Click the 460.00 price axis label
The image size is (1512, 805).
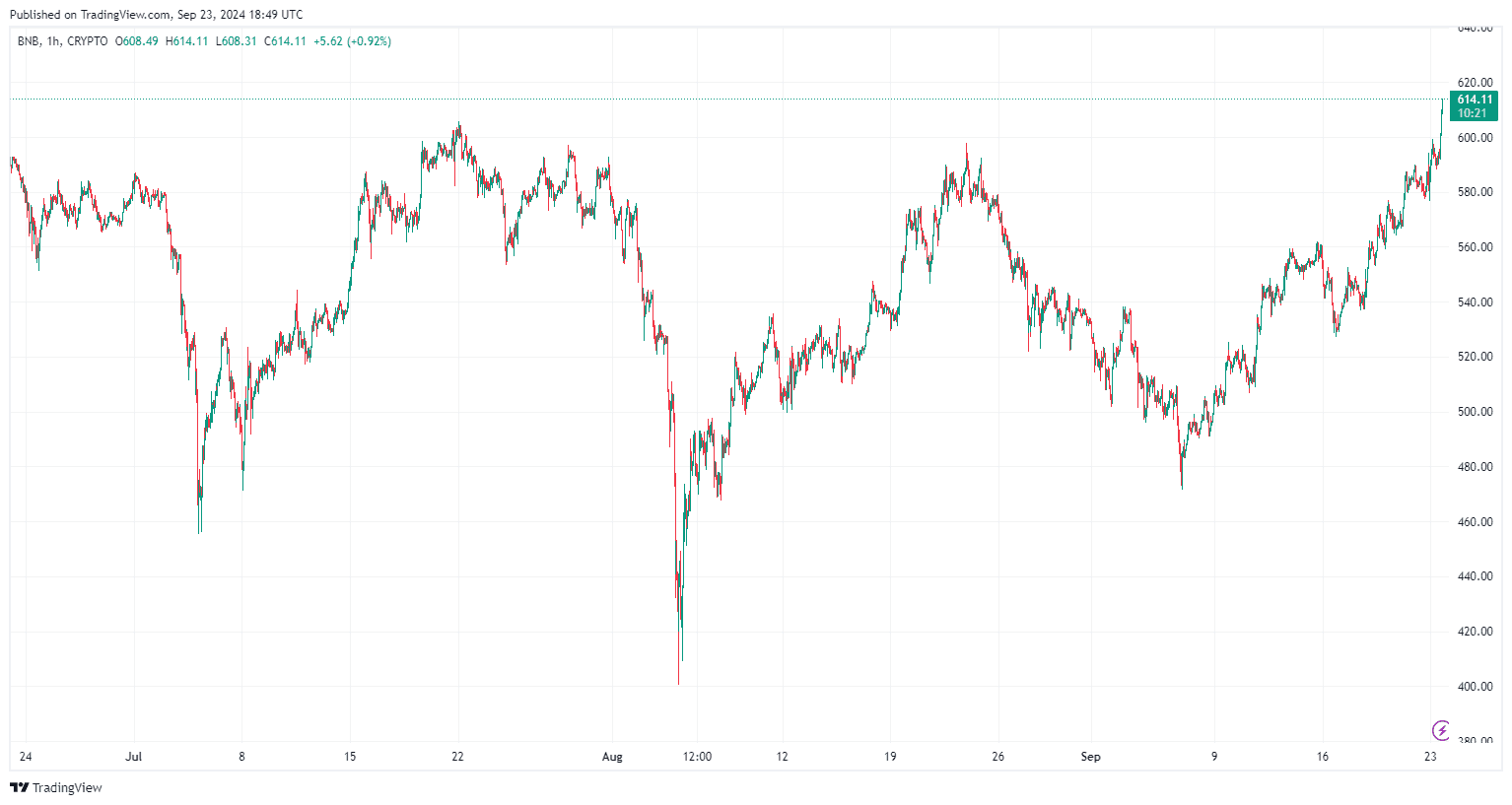[x=1475, y=522]
